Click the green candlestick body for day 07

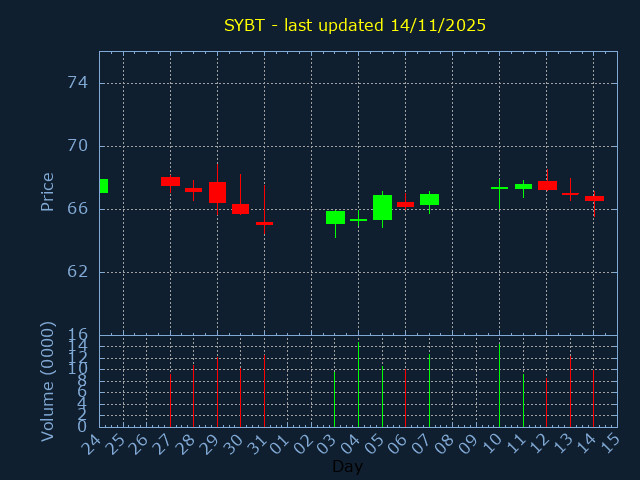(x=429, y=199)
